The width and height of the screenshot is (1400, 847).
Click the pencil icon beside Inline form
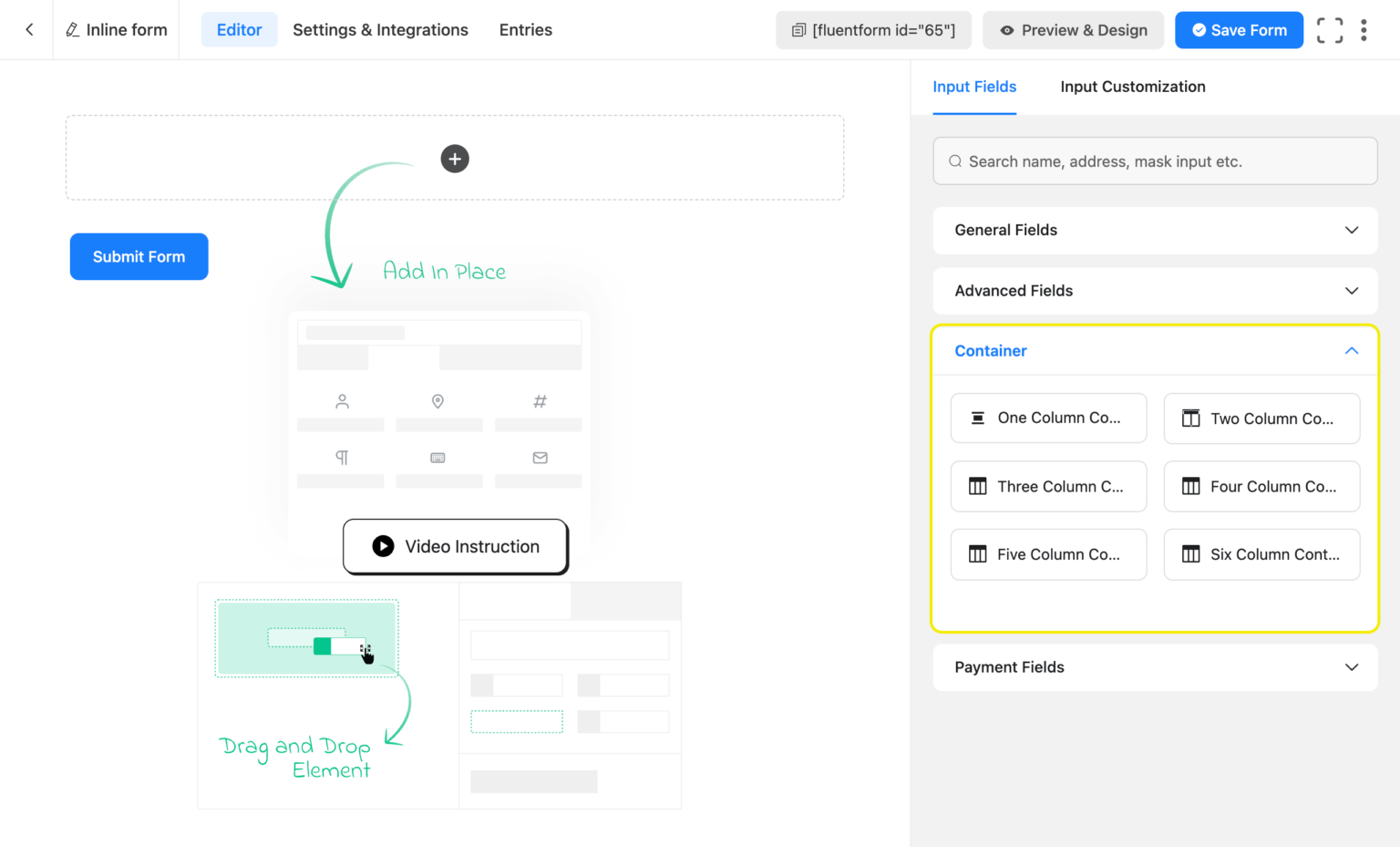[x=72, y=29]
